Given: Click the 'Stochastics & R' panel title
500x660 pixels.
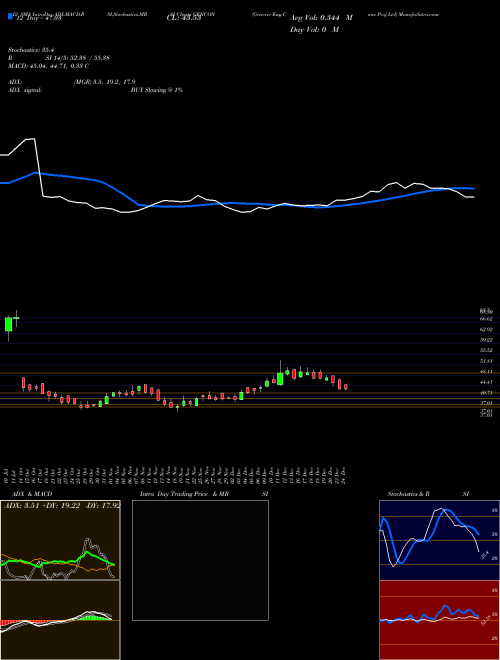Looking at the screenshot, I should [409, 494].
